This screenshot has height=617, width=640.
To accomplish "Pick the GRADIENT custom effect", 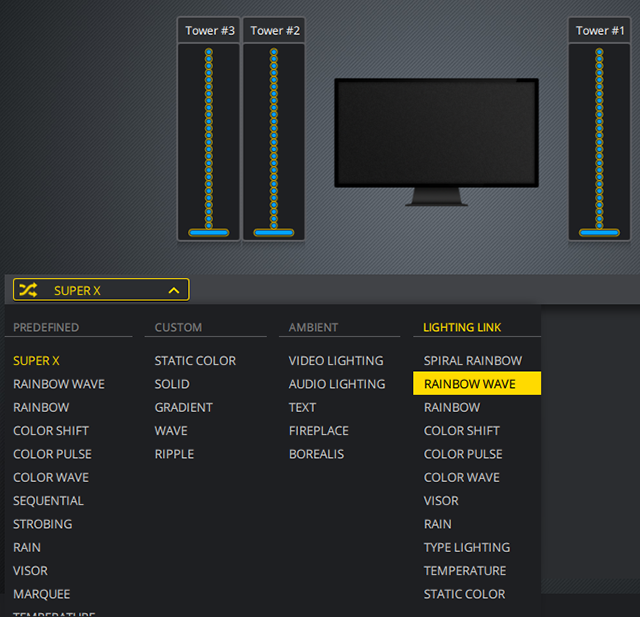I will coord(183,408).
